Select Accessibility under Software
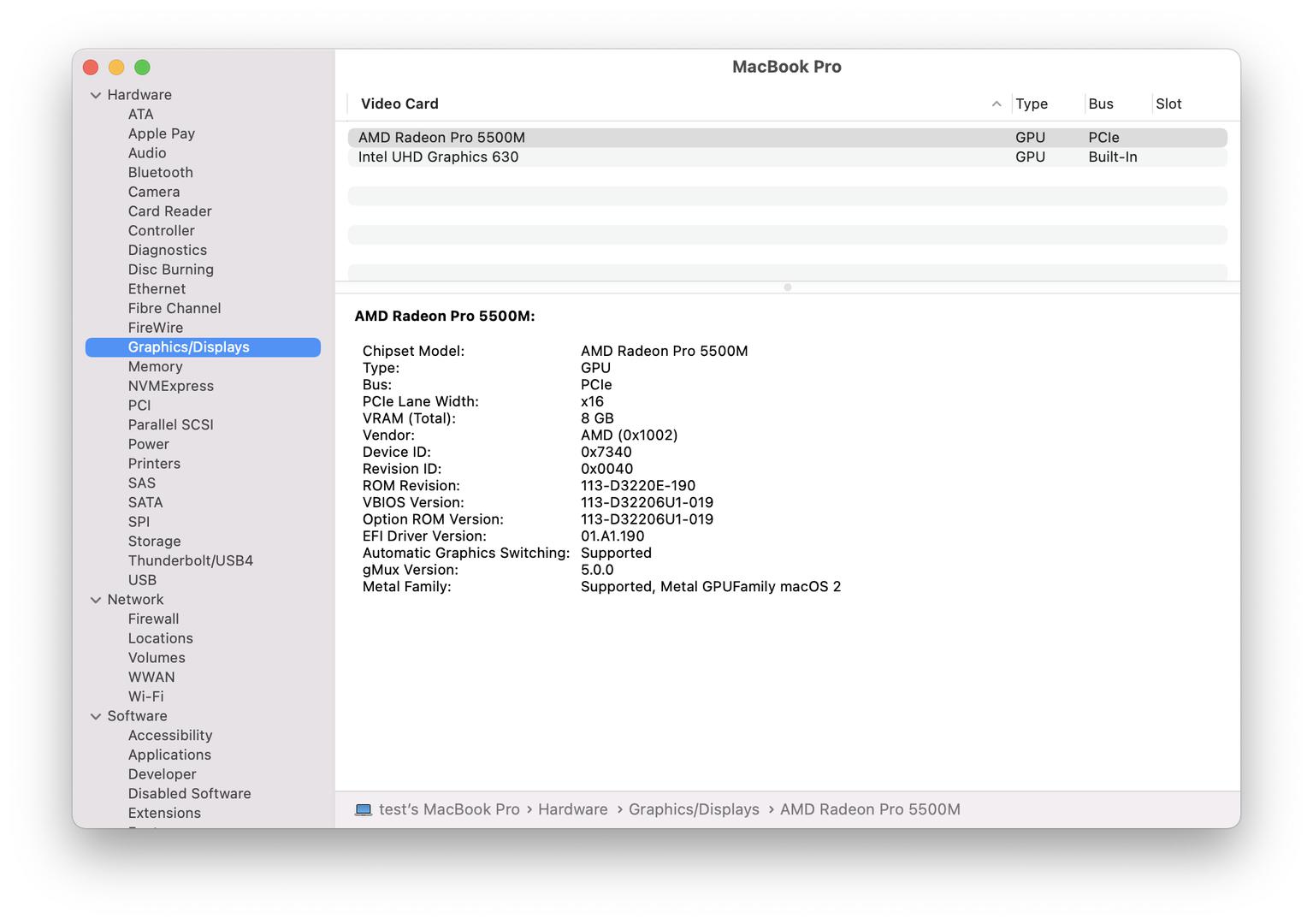This screenshot has height=924, width=1313. [170, 735]
